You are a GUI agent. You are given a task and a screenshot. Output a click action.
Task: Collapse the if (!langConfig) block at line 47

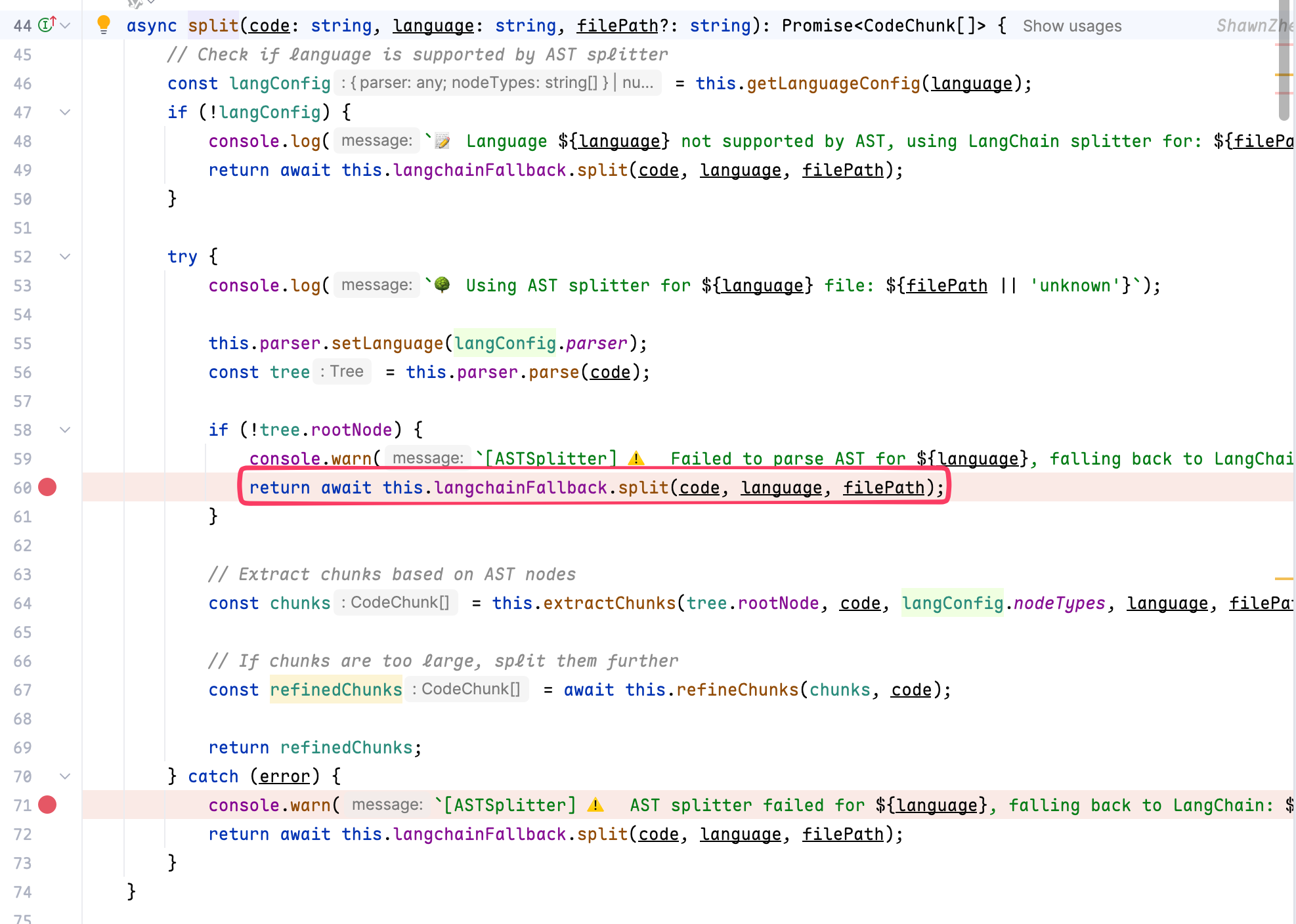click(x=65, y=112)
